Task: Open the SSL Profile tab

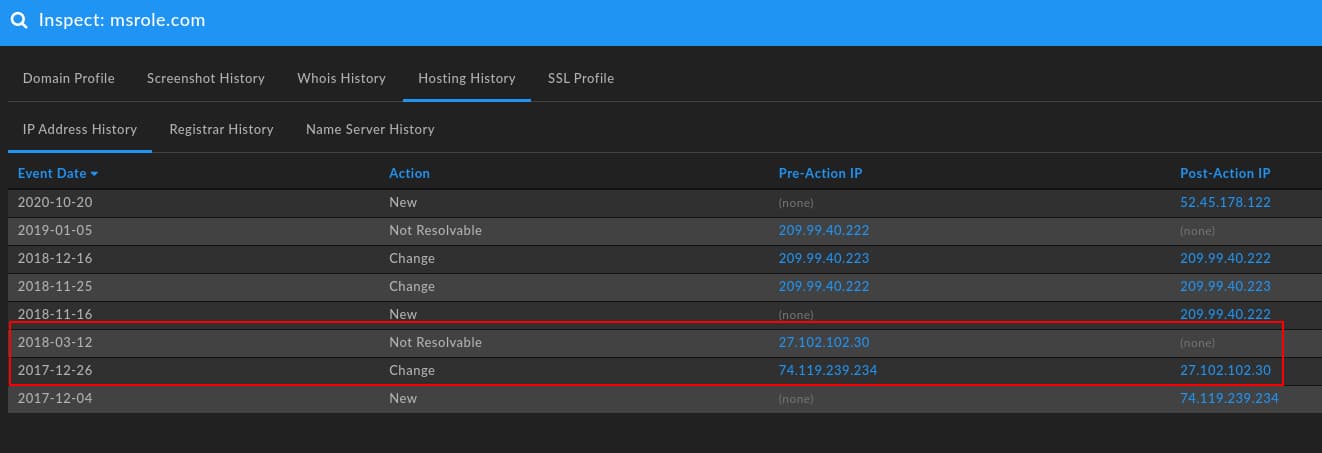Action: pyautogui.click(x=581, y=78)
